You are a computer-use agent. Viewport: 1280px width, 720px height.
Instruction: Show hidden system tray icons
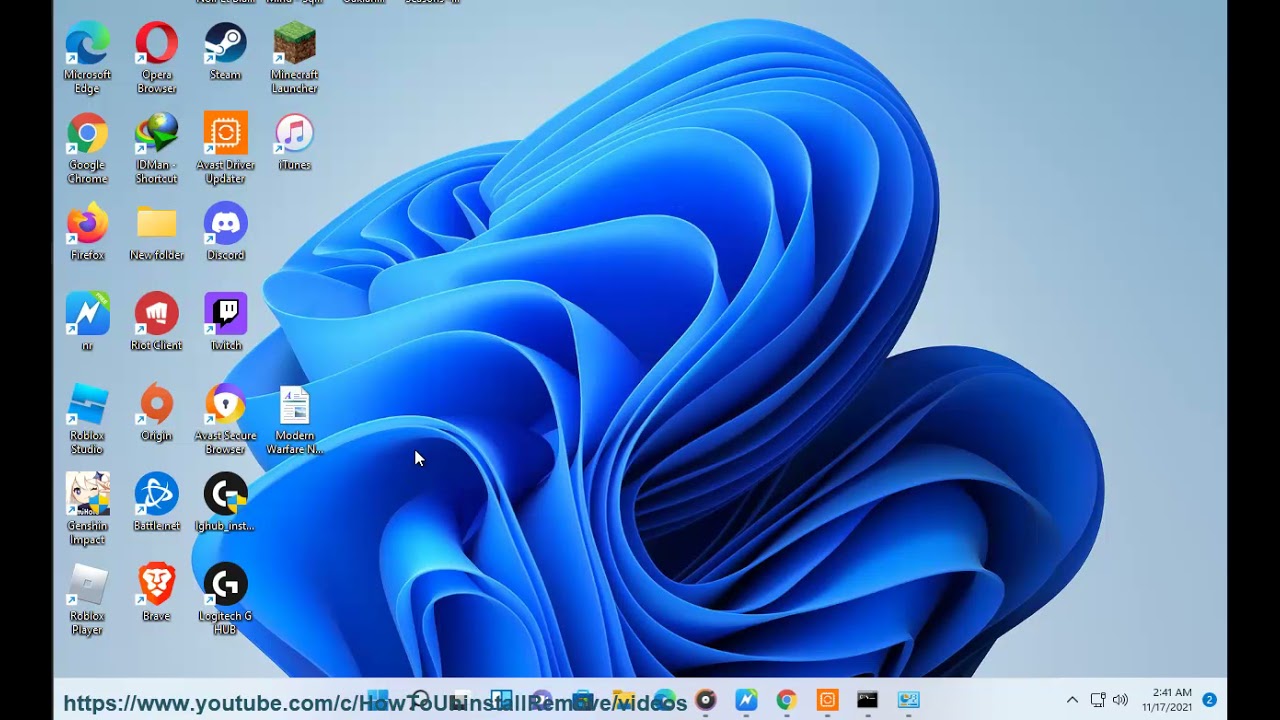pos(1072,700)
